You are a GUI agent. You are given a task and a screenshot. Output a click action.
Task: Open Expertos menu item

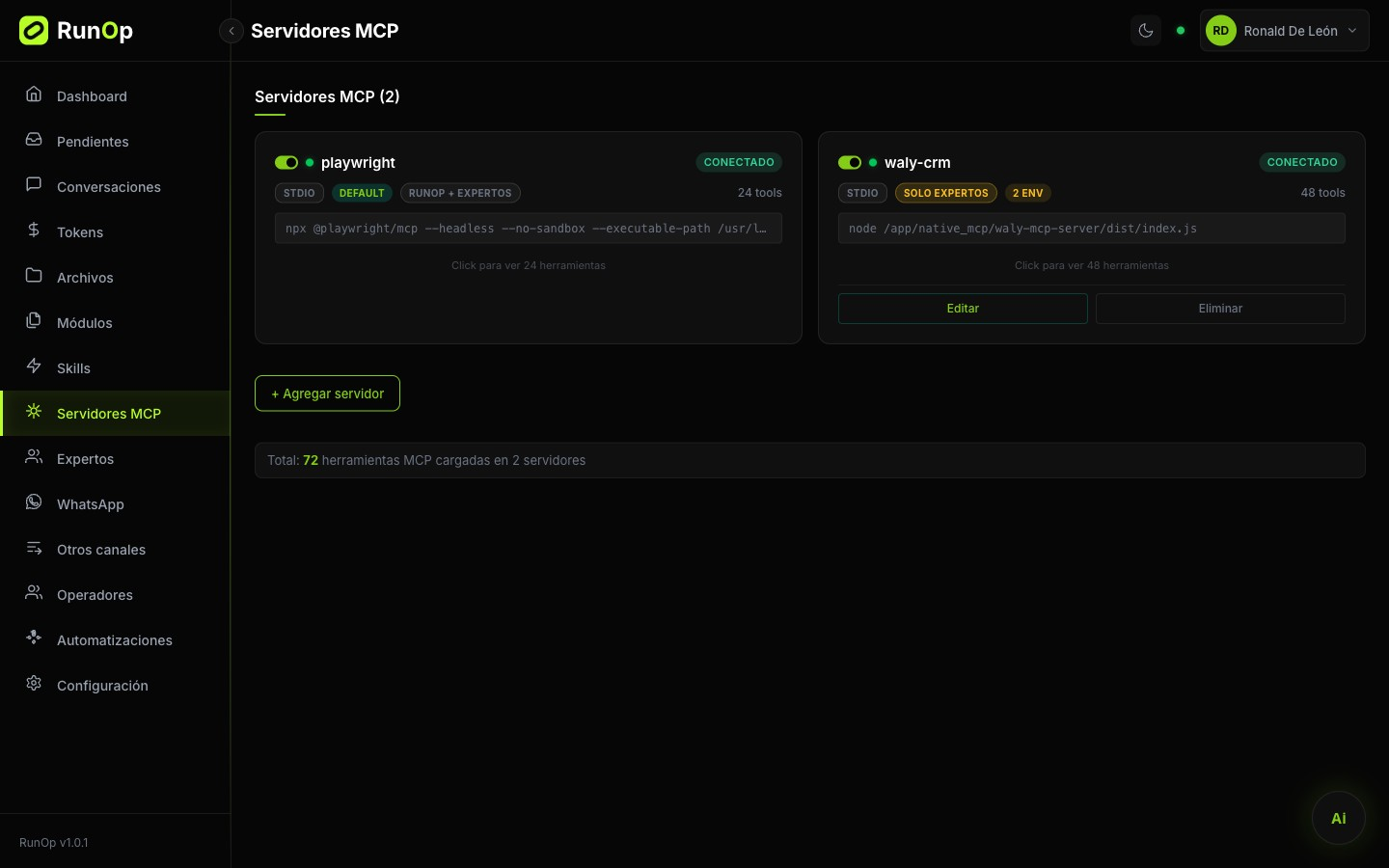click(x=116, y=458)
